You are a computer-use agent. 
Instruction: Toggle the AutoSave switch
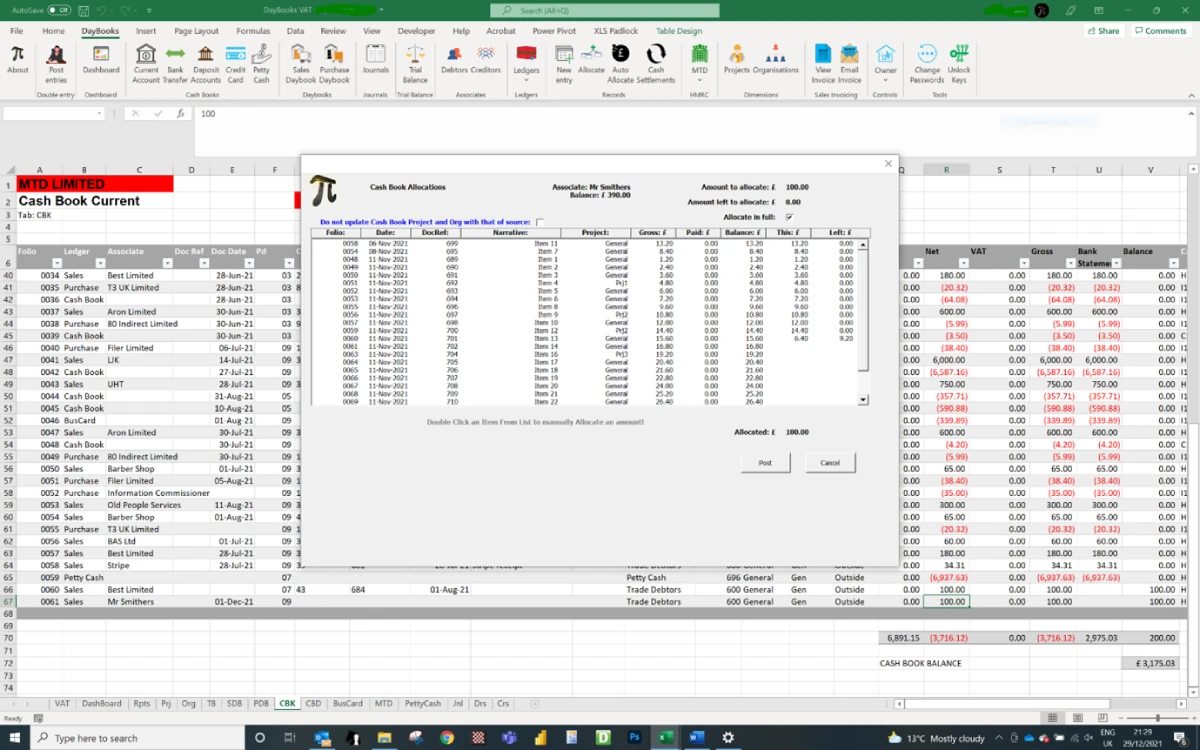coord(59,10)
